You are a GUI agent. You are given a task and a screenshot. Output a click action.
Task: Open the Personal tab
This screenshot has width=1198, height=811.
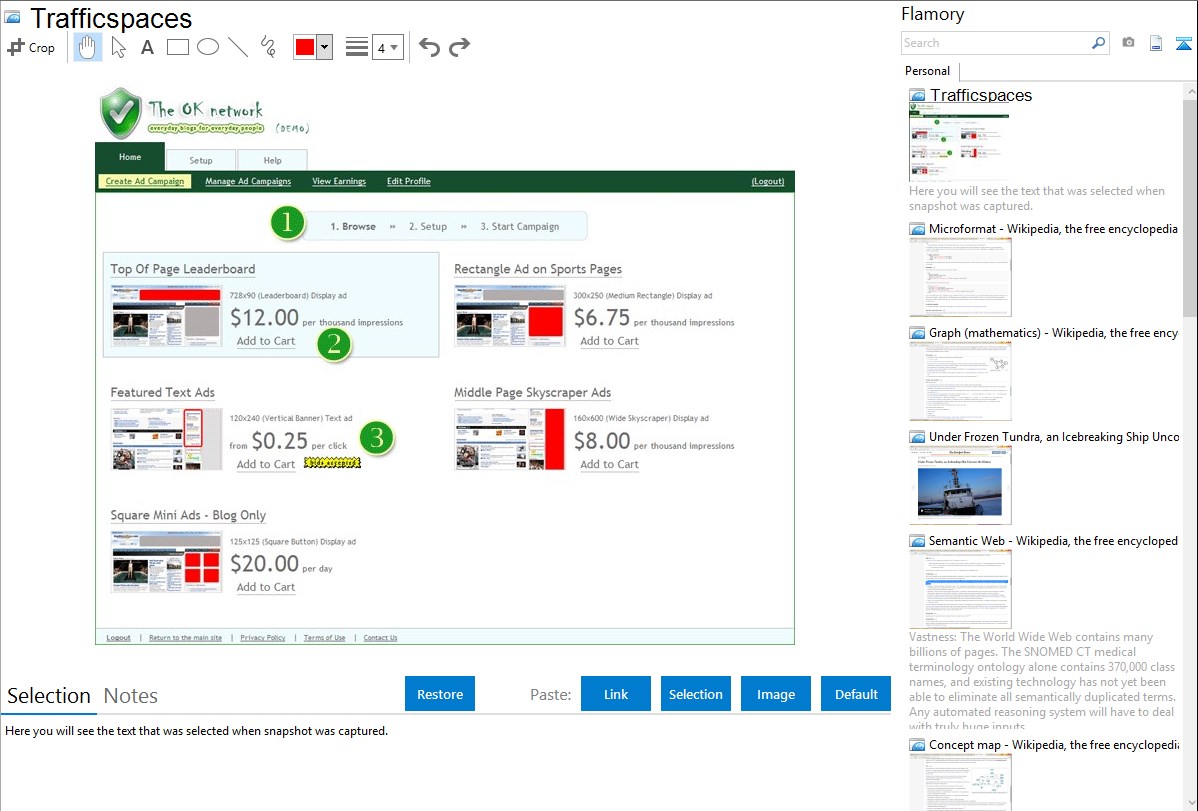(927, 71)
